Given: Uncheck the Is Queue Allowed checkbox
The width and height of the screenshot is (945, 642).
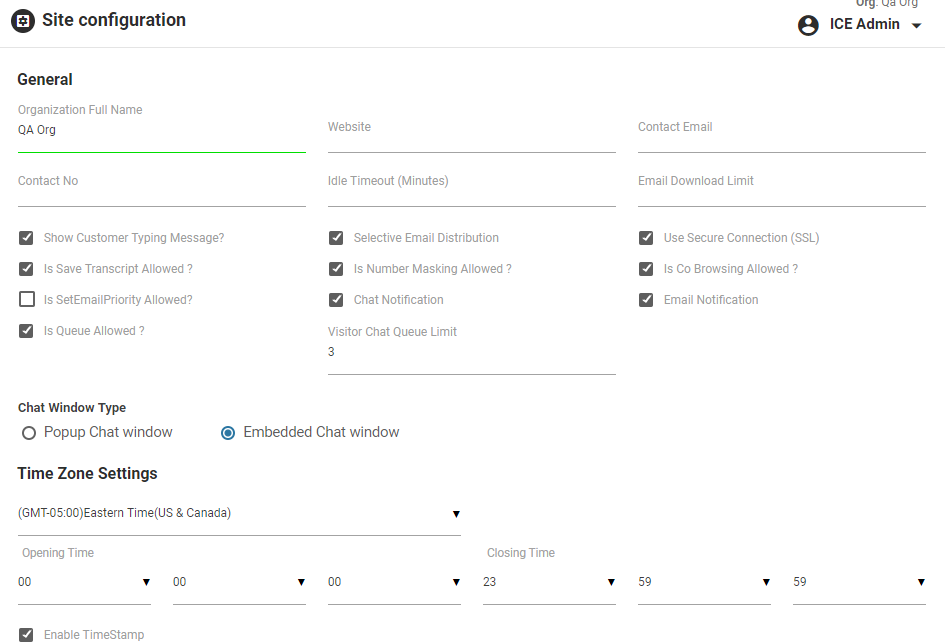Looking at the screenshot, I should coord(27,331).
